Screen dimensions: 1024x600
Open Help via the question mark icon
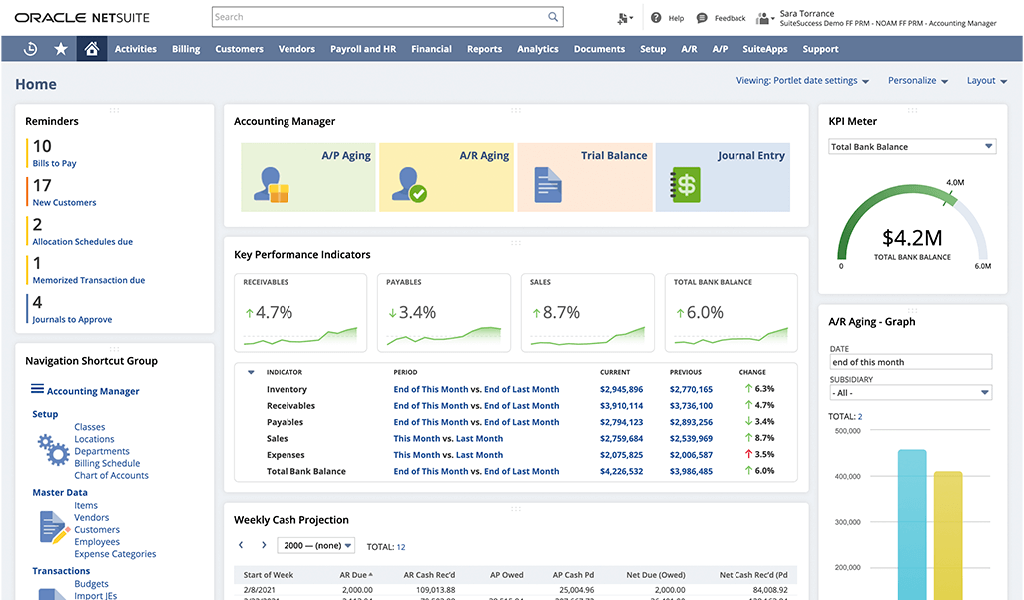click(654, 17)
